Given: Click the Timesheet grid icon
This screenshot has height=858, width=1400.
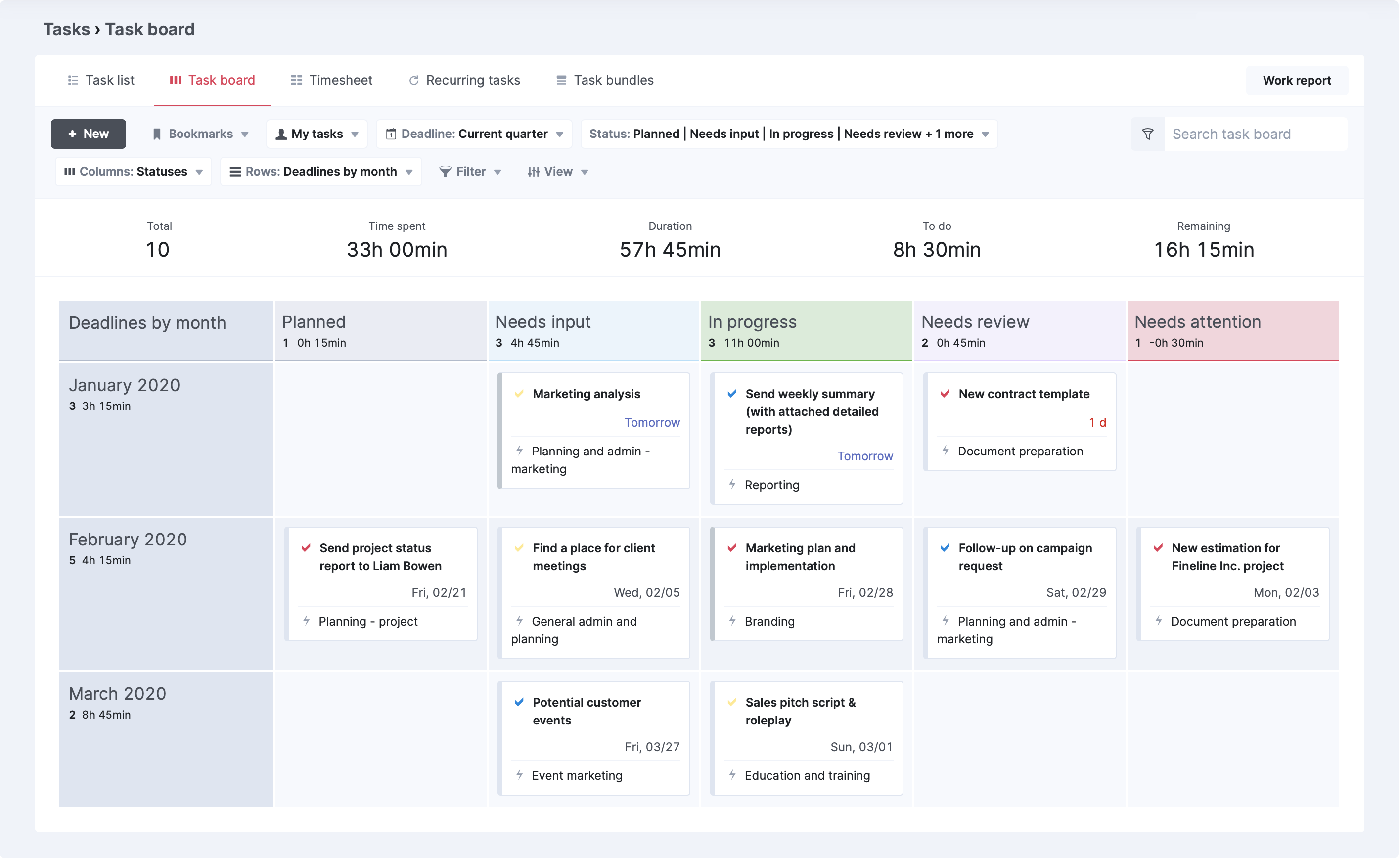Looking at the screenshot, I should [297, 80].
